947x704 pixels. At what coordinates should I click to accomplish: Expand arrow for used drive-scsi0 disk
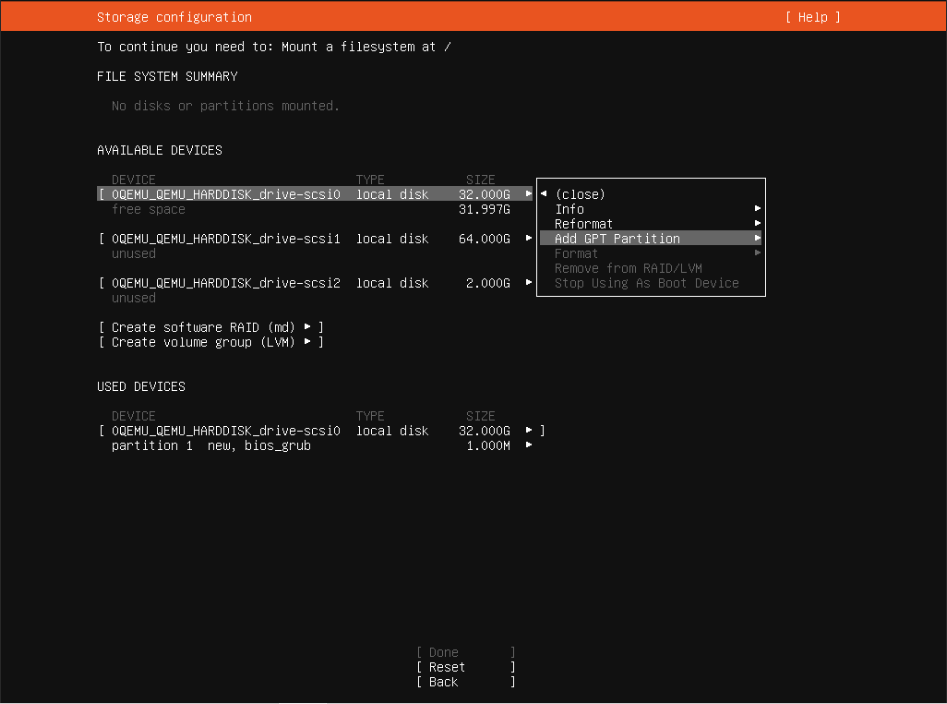529,431
